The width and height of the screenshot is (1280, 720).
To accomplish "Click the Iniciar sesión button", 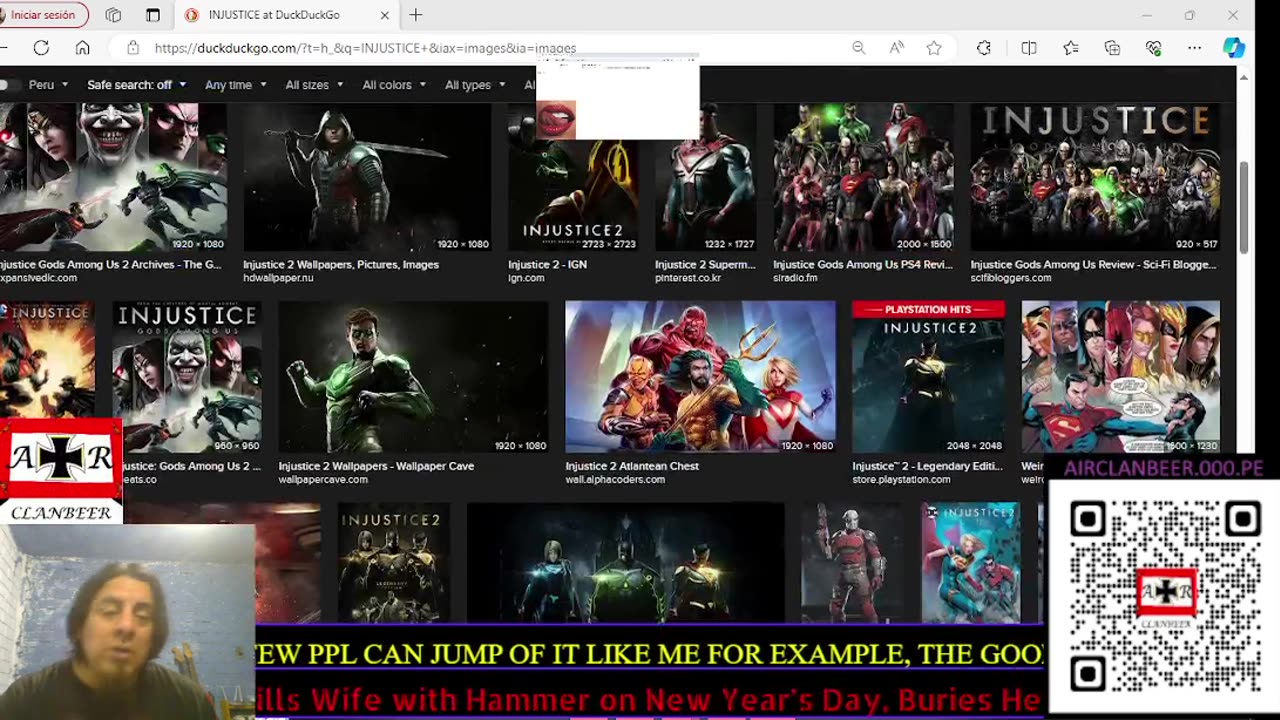I will point(43,15).
